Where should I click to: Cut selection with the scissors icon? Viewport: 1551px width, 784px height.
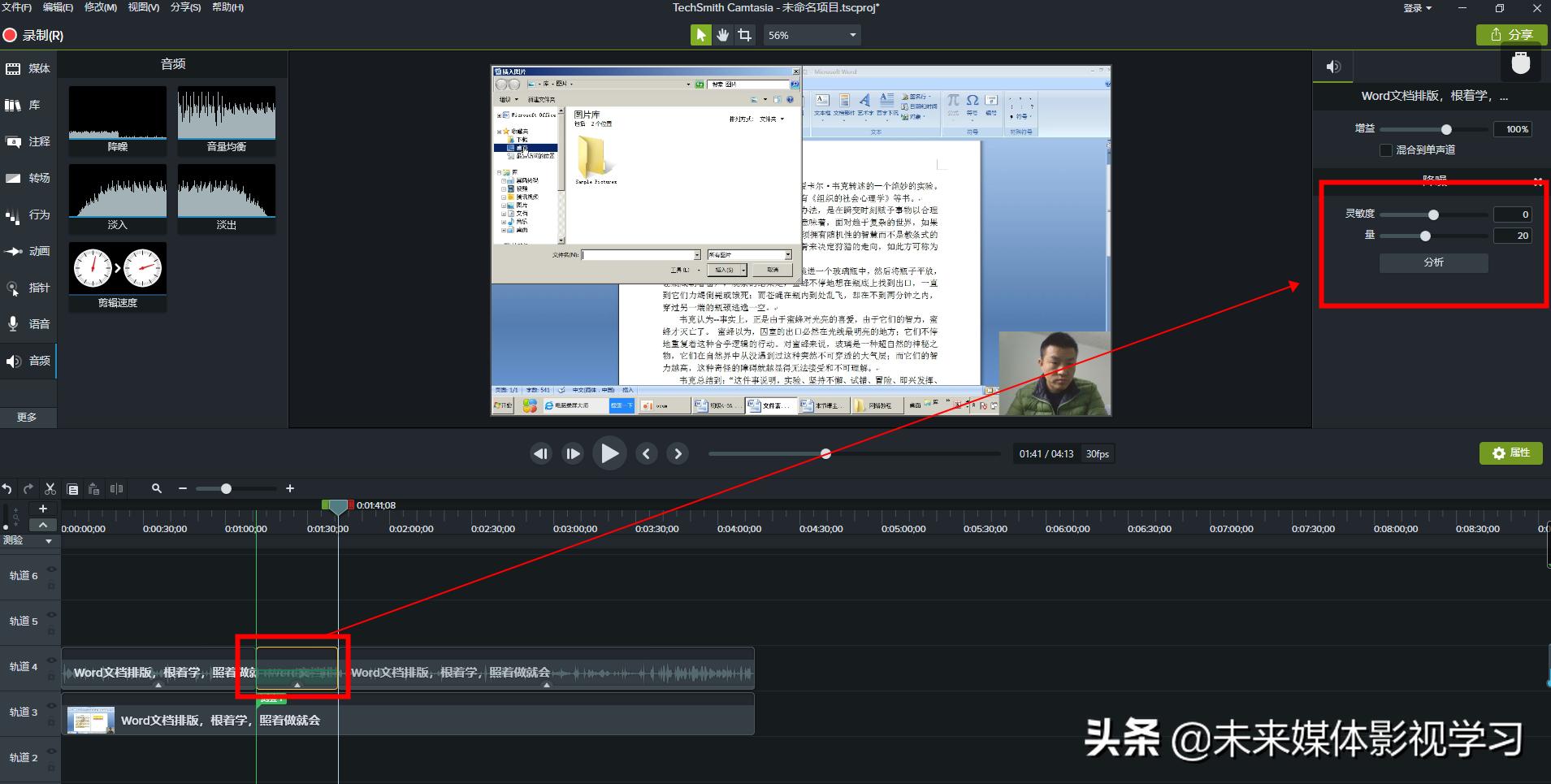tap(50, 489)
